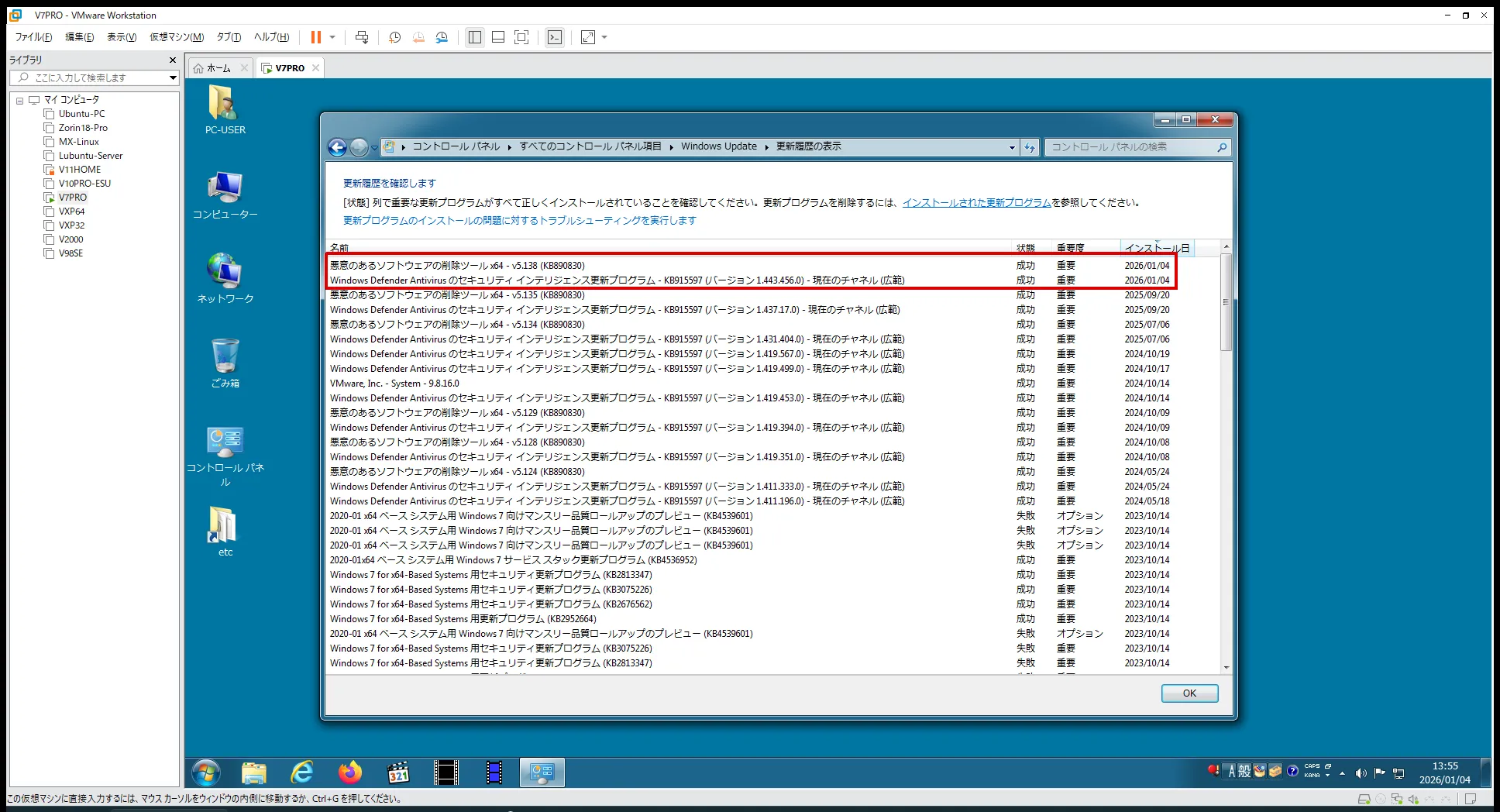This screenshot has width=1500, height=812.
Task: Show or hide the console view
Action: [555, 37]
